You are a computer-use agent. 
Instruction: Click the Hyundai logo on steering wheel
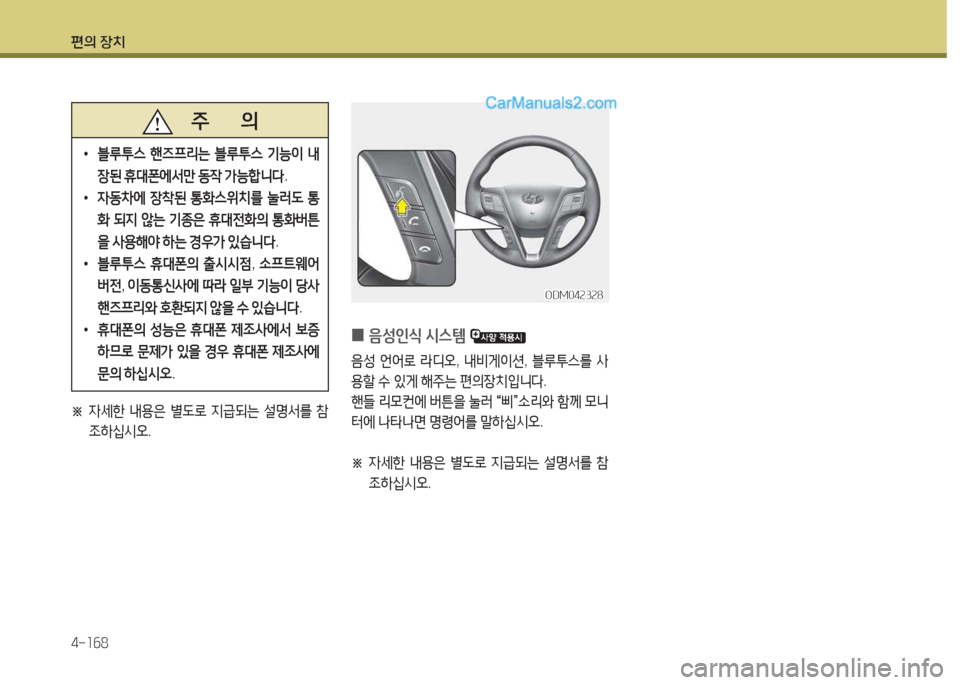tap(532, 198)
